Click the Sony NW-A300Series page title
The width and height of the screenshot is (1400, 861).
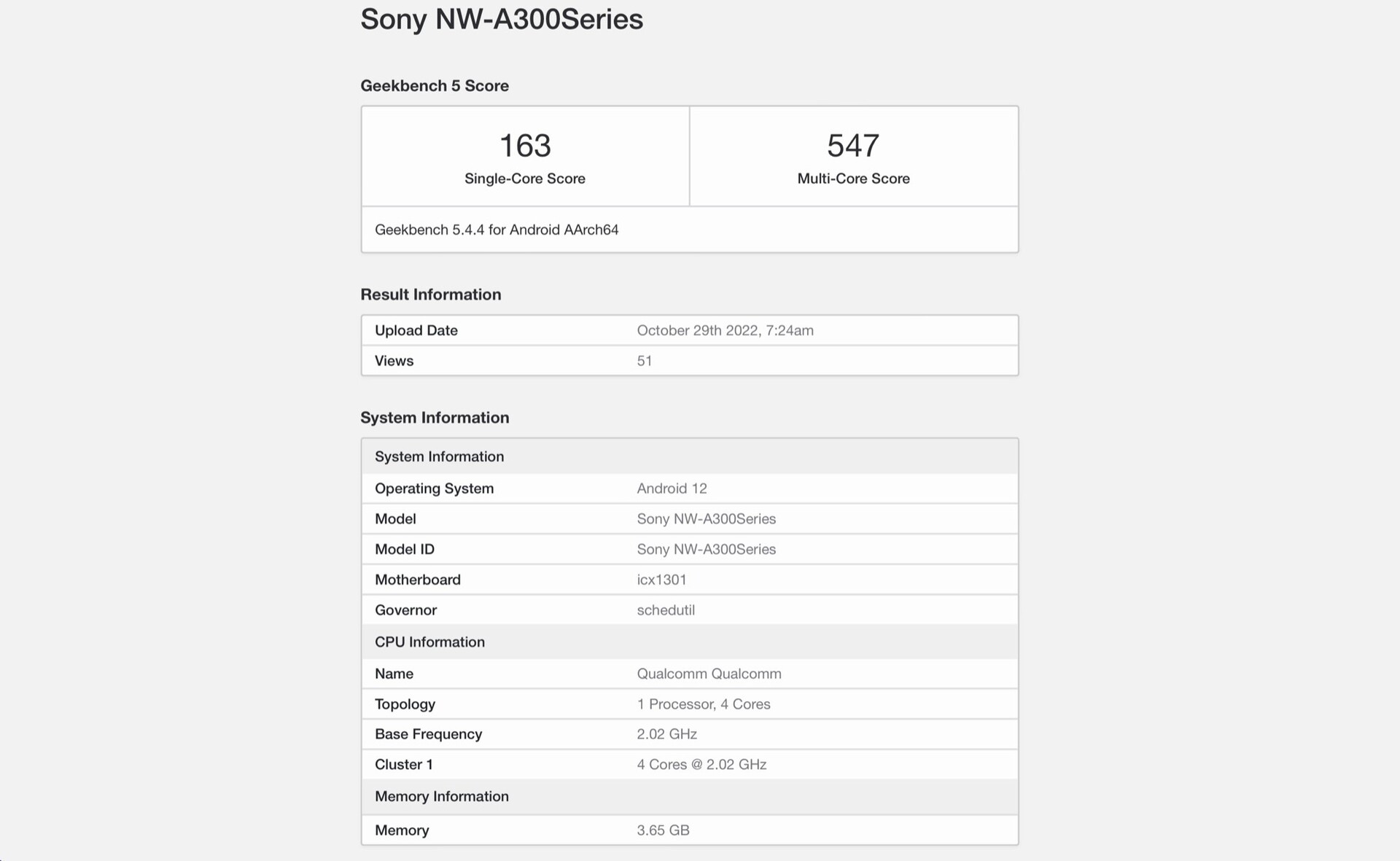[502, 20]
